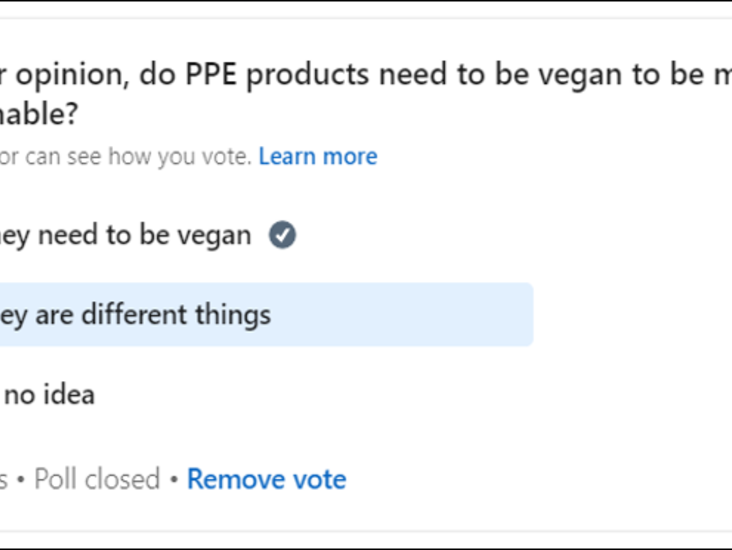Select the 'need to be vegan' option
The image size is (732, 550).
(125, 236)
